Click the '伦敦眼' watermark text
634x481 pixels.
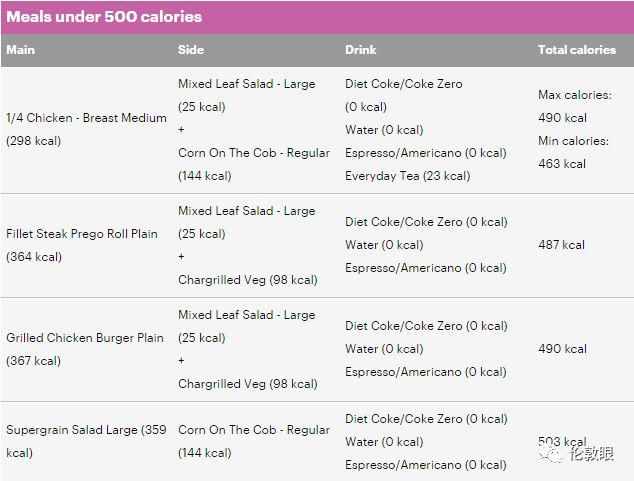click(x=590, y=455)
